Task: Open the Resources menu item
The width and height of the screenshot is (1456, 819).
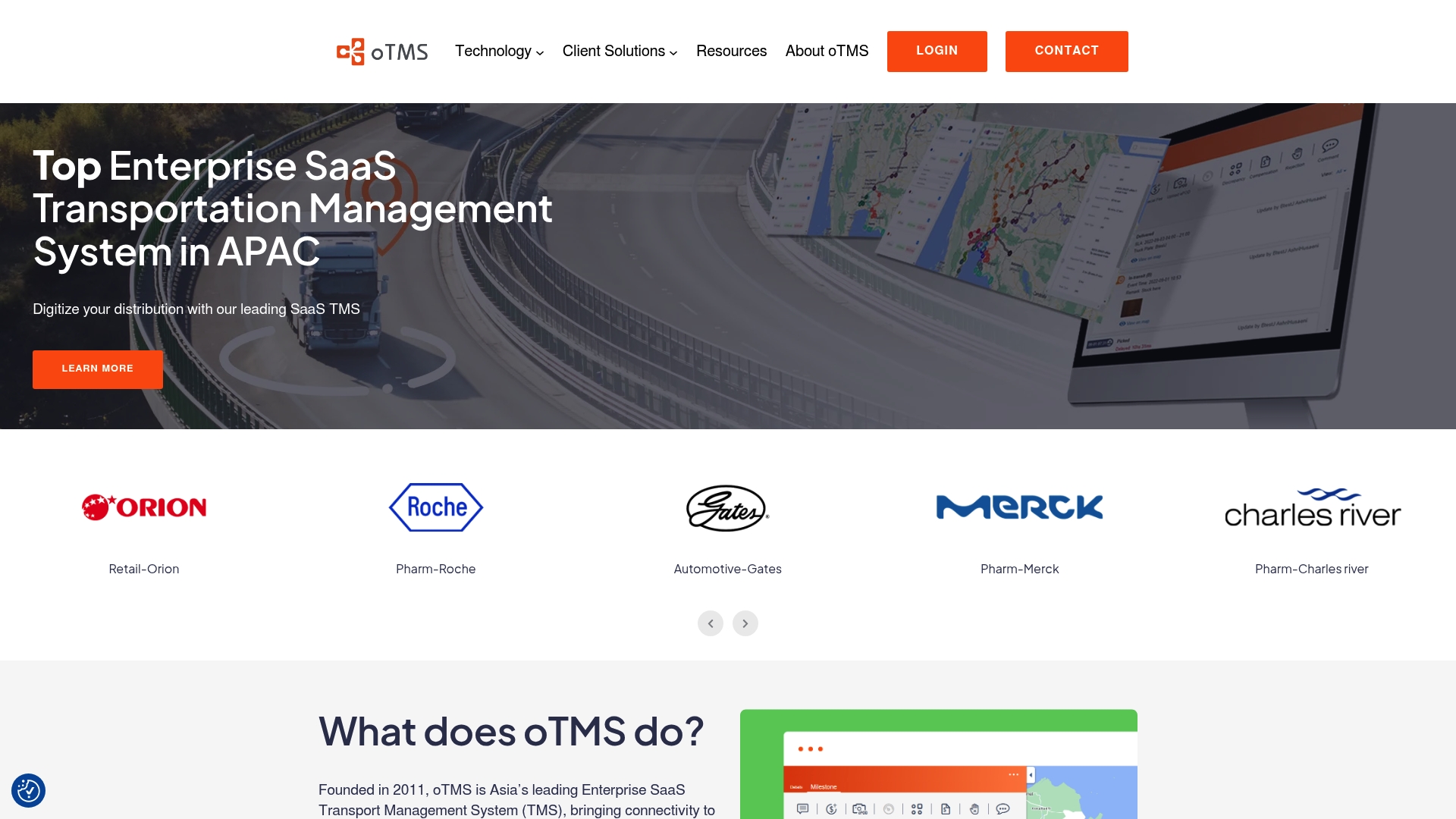Action: [x=732, y=52]
